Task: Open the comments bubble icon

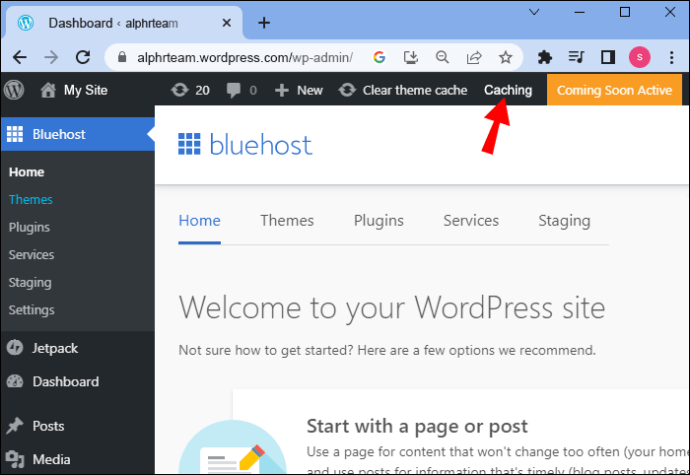Action: coord(233,90)
